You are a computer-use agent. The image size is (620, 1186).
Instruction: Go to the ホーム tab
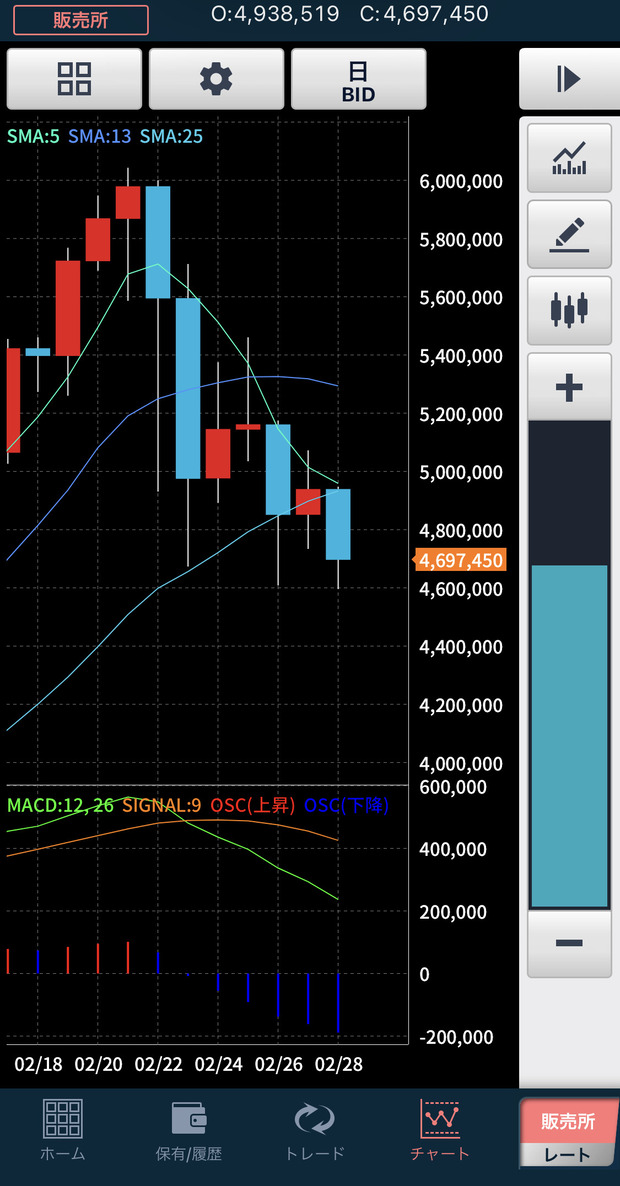pyautogui.click(x=63, y=1131)
